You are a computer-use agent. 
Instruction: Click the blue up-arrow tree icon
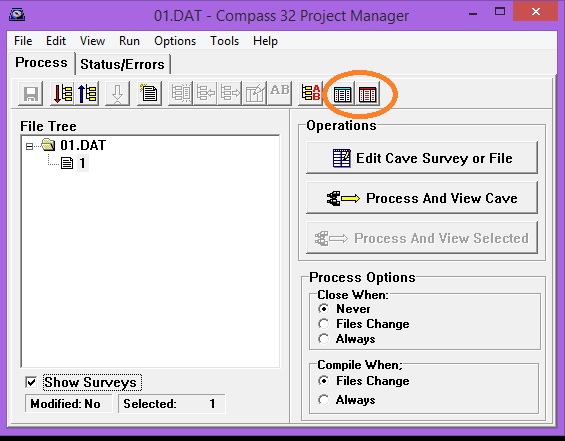tap(87, 94)
